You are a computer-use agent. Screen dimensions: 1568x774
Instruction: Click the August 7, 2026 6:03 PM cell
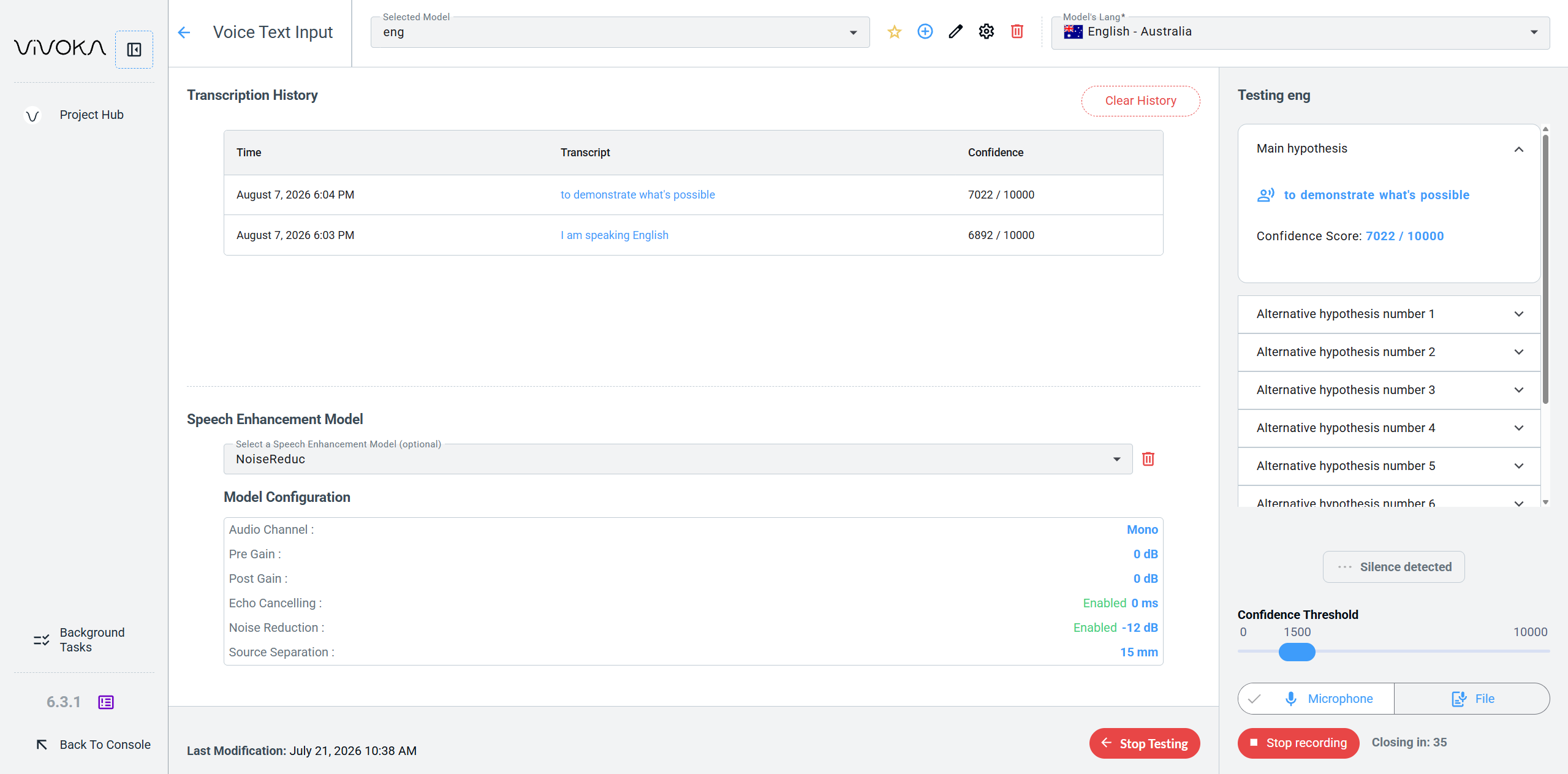coord(295,235)
